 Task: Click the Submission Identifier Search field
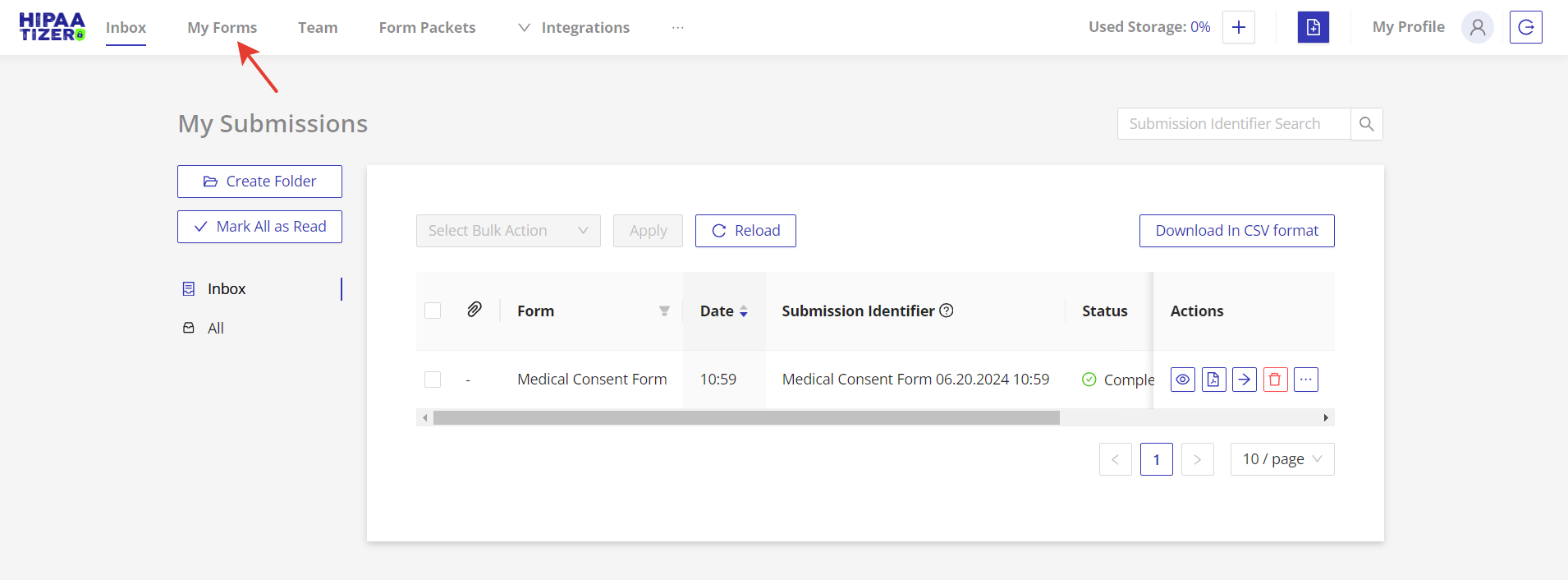tap(1233, 124)
